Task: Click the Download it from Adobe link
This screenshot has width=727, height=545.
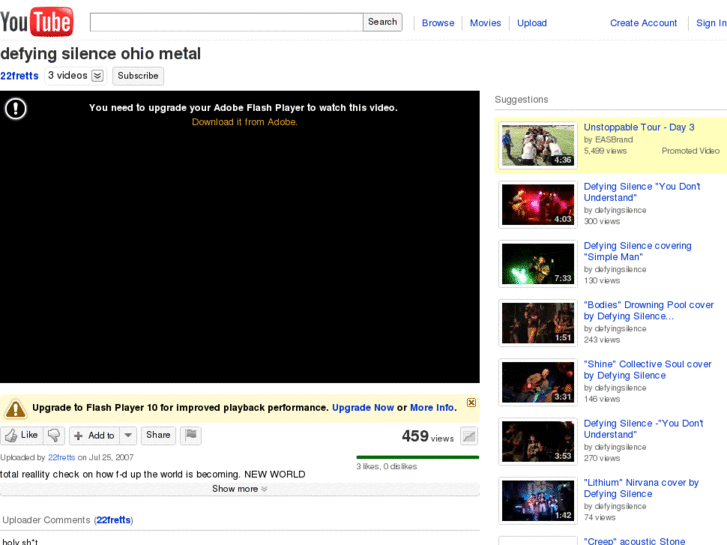Action: point(244,122)
